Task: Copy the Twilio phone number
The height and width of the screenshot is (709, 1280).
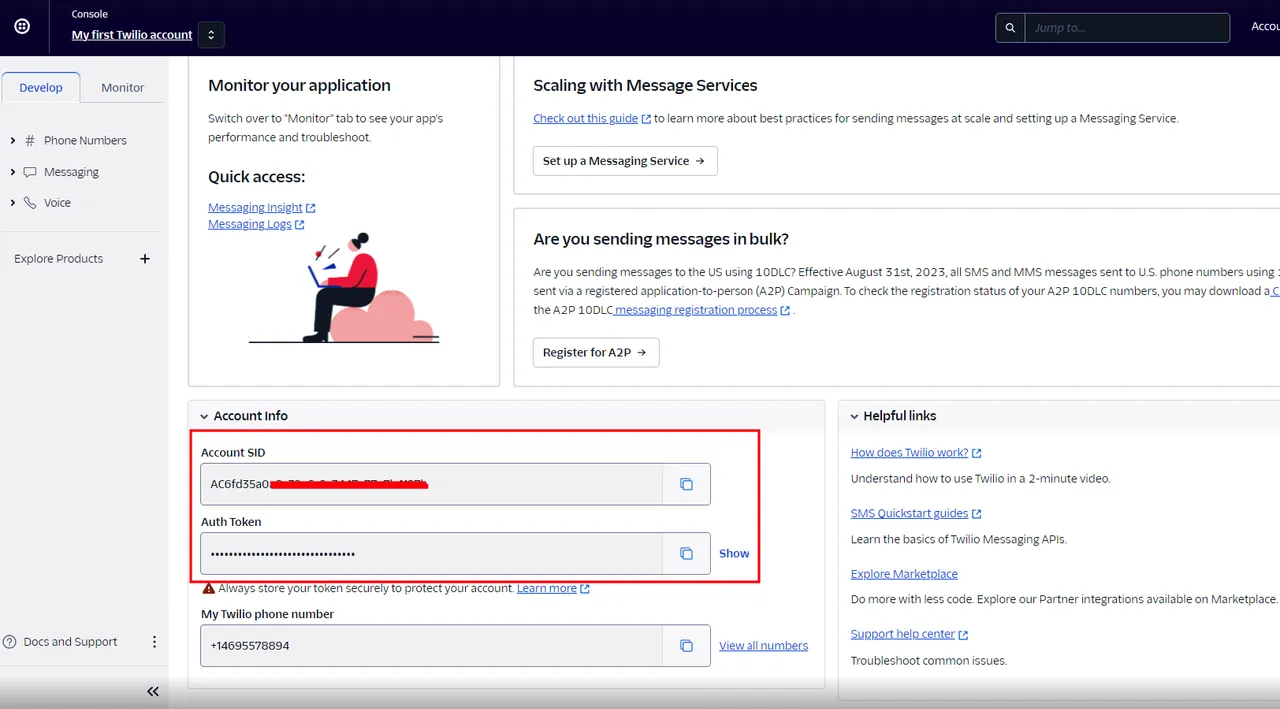Action: click(x=686, y=646)
